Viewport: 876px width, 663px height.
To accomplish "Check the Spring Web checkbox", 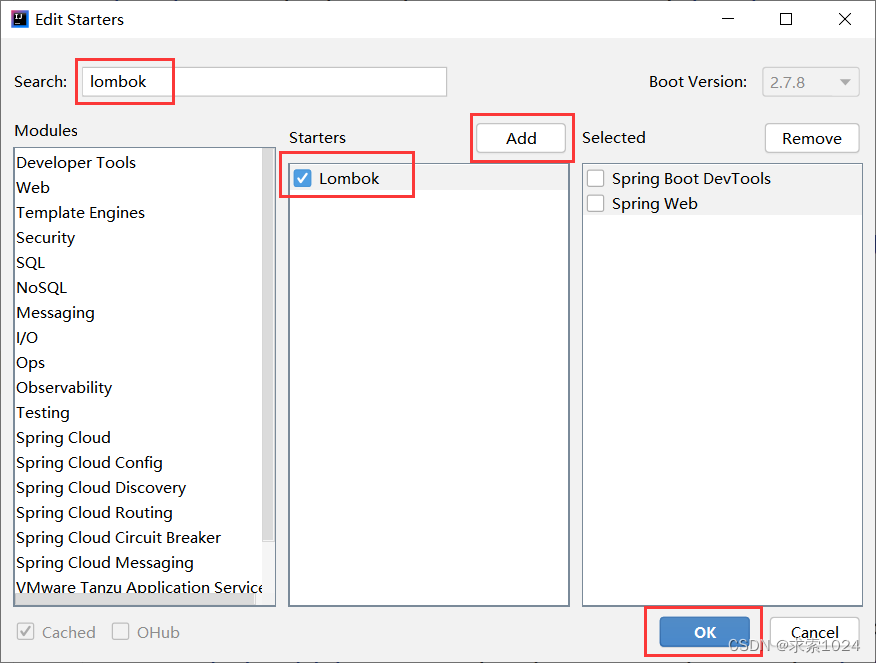I will (596, 203).
